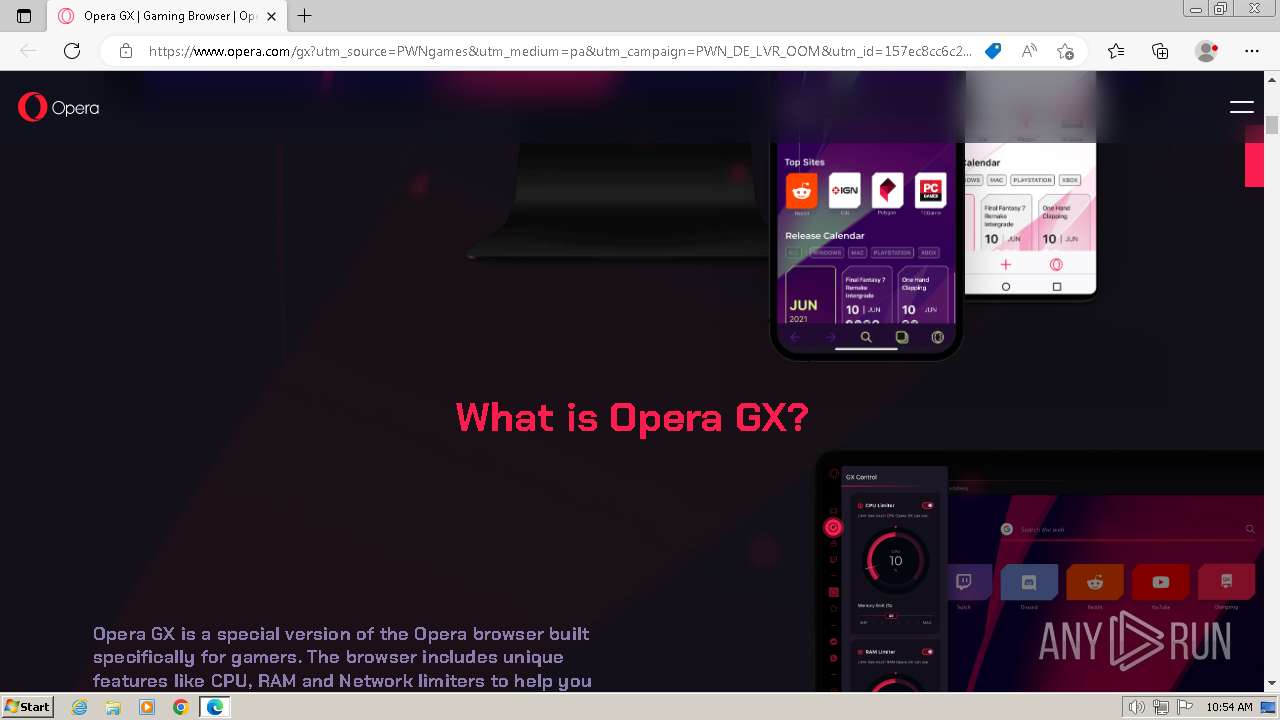Screen dimensions: 1280x720
Task: Click the CPU limiter gauge showing 10
Action: click(895, 561)
